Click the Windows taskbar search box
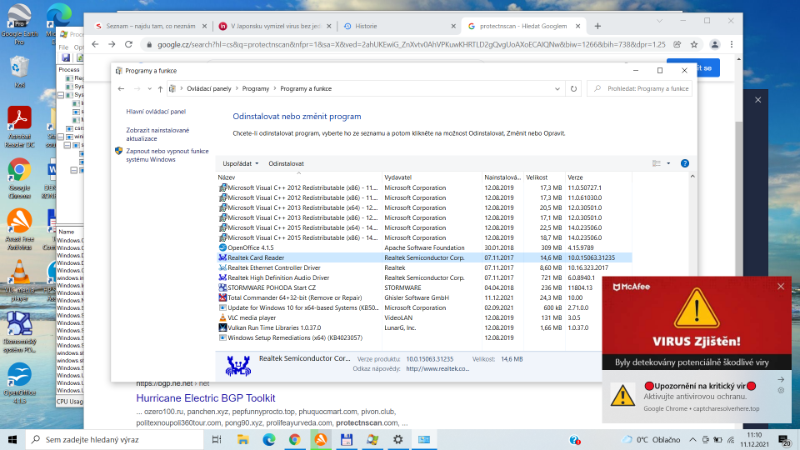This screenshot has height=450, width=800. click(115, 439)
